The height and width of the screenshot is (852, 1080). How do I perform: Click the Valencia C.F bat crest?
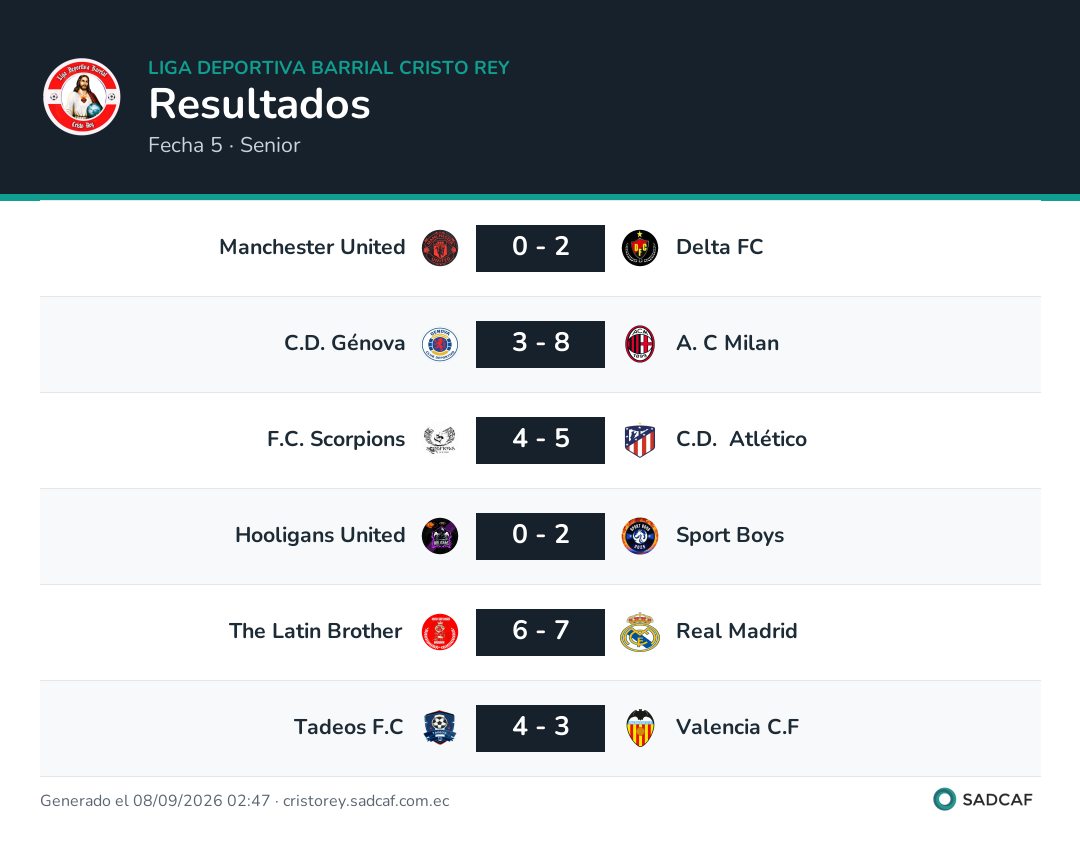pos(640,728)
